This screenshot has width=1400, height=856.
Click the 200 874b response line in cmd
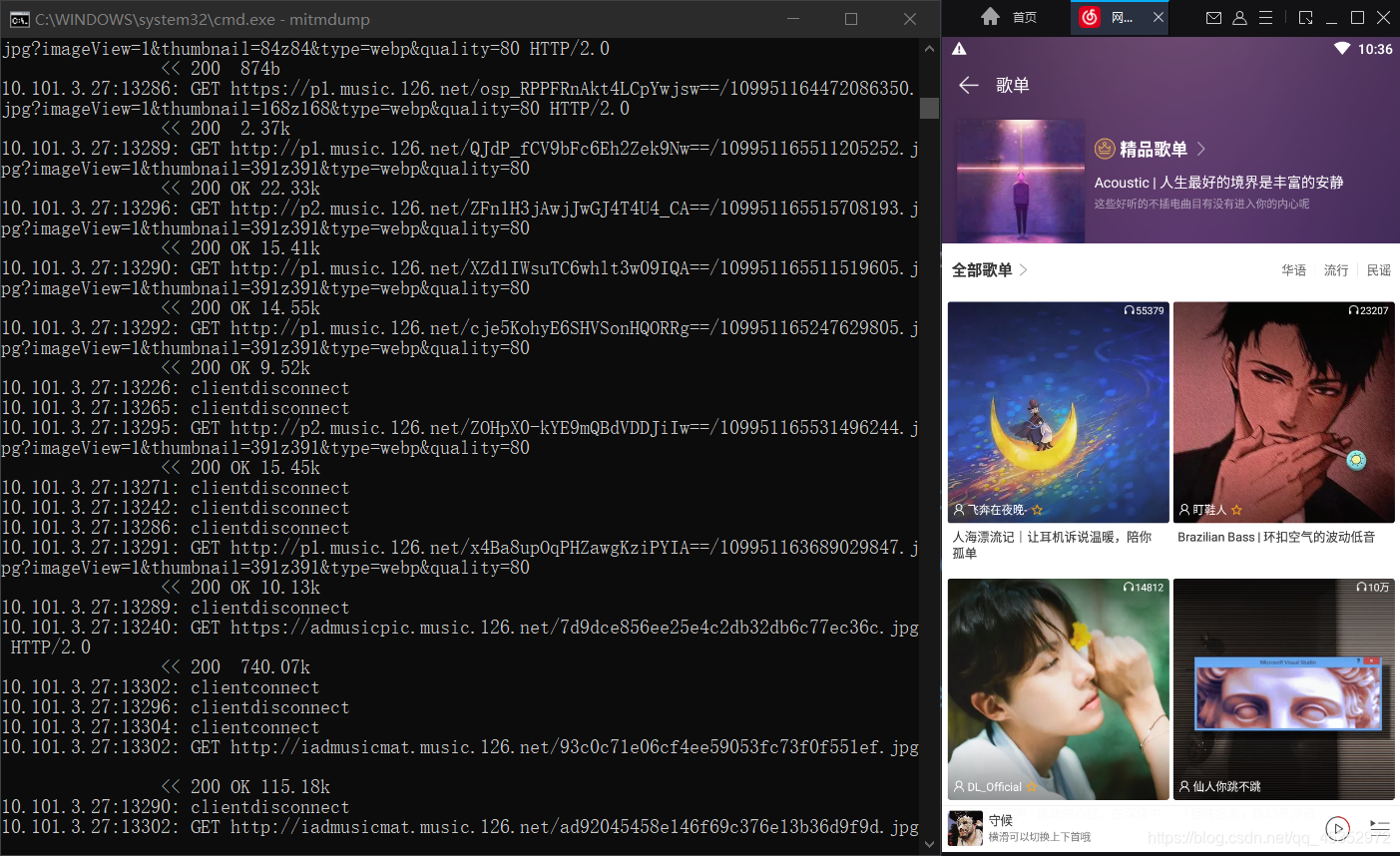point(221,69)
